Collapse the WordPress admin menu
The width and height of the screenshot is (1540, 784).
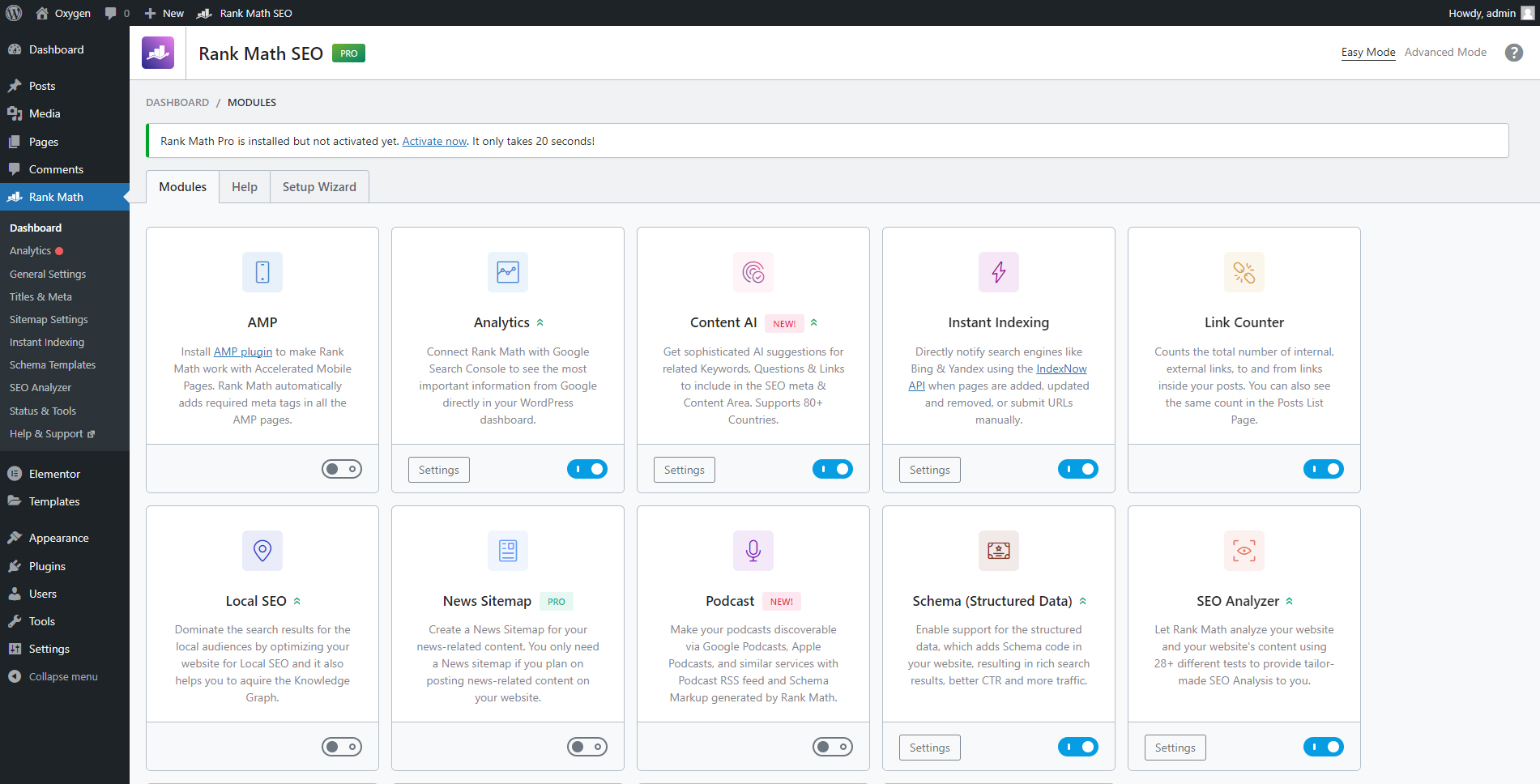click(x=63, y=676)
